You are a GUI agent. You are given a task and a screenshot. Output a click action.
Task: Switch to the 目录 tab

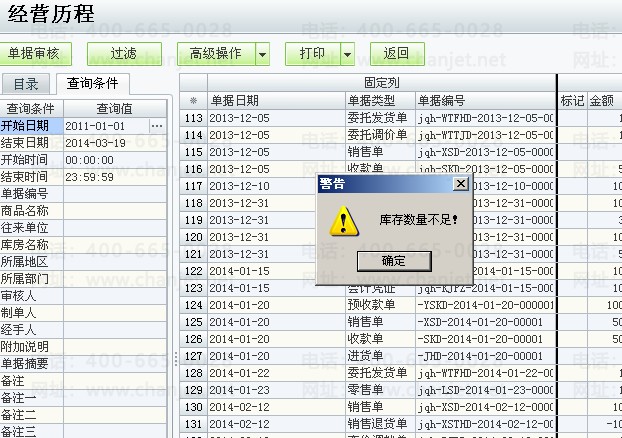pos(26,84)
